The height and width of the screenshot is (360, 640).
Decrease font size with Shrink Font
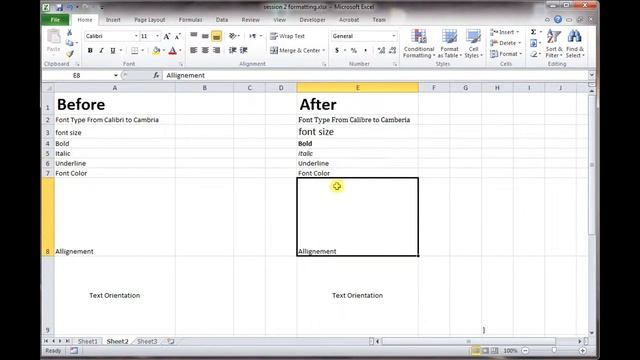pos(178,36)
